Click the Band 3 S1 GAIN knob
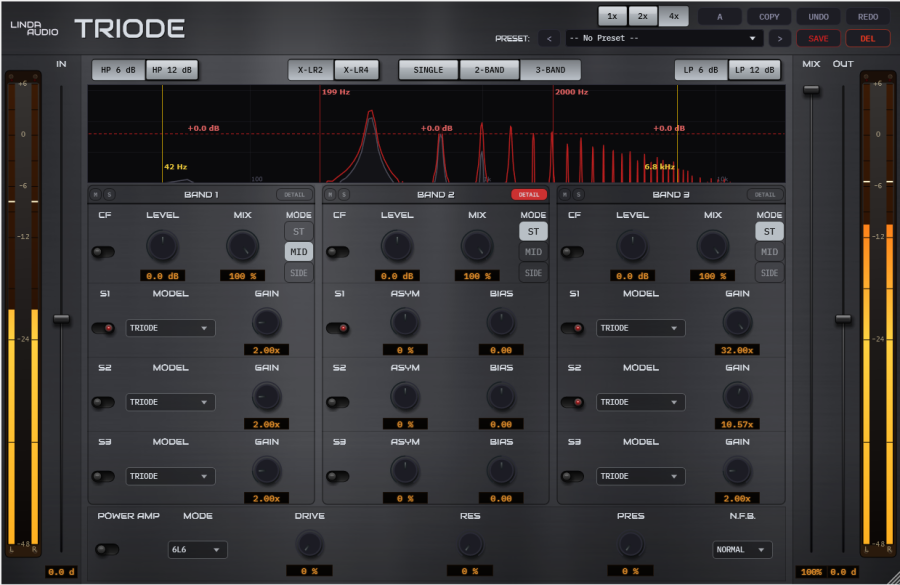Screen dimensions: 900x585 coord(737,323)
